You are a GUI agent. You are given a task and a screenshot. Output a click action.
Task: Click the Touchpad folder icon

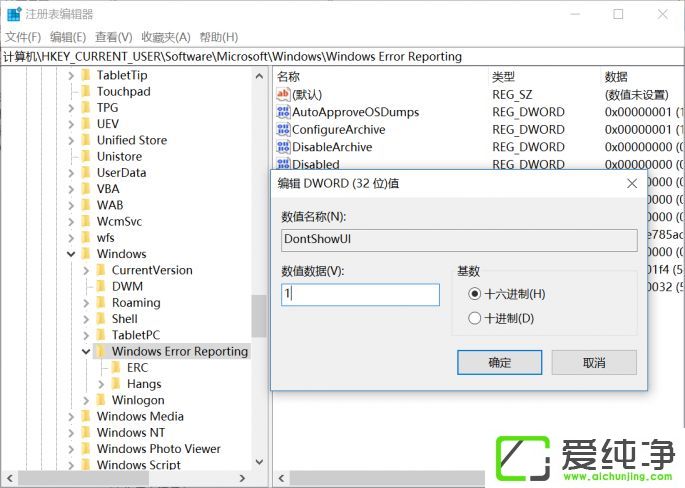86,91
